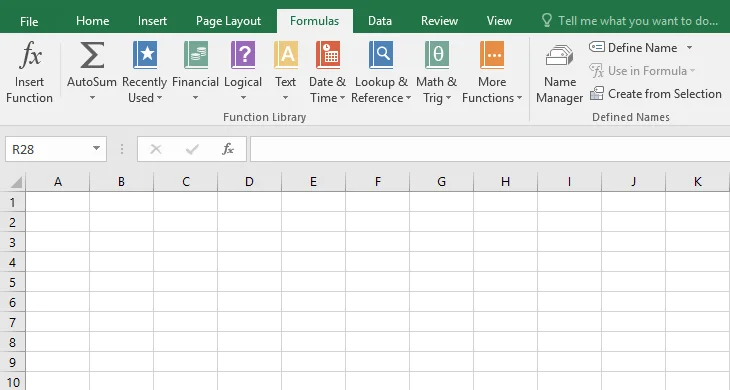The width and height of the screenshot is (730, 390).
Task: Click Tell me what you want to do
Action: [638, 21]
